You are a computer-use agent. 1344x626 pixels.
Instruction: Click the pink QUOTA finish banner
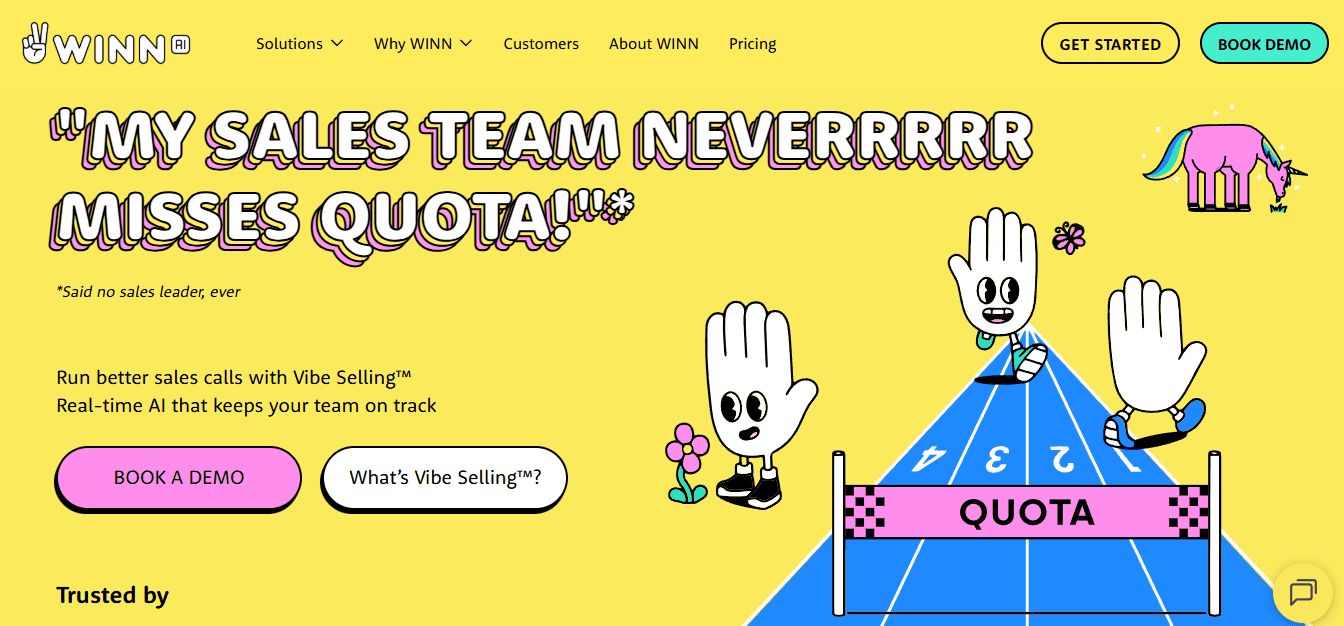tap(1027, 512)
